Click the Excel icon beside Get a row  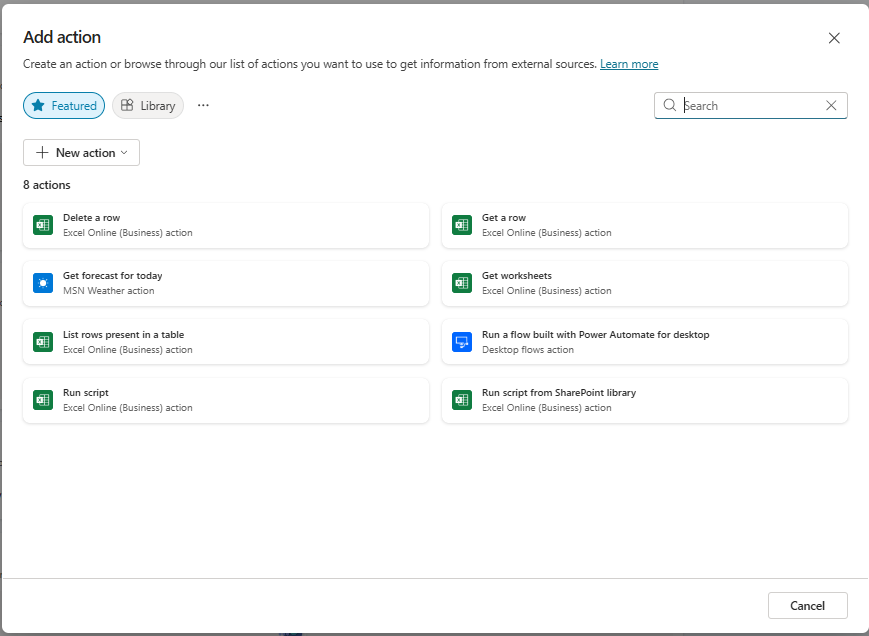462,225
